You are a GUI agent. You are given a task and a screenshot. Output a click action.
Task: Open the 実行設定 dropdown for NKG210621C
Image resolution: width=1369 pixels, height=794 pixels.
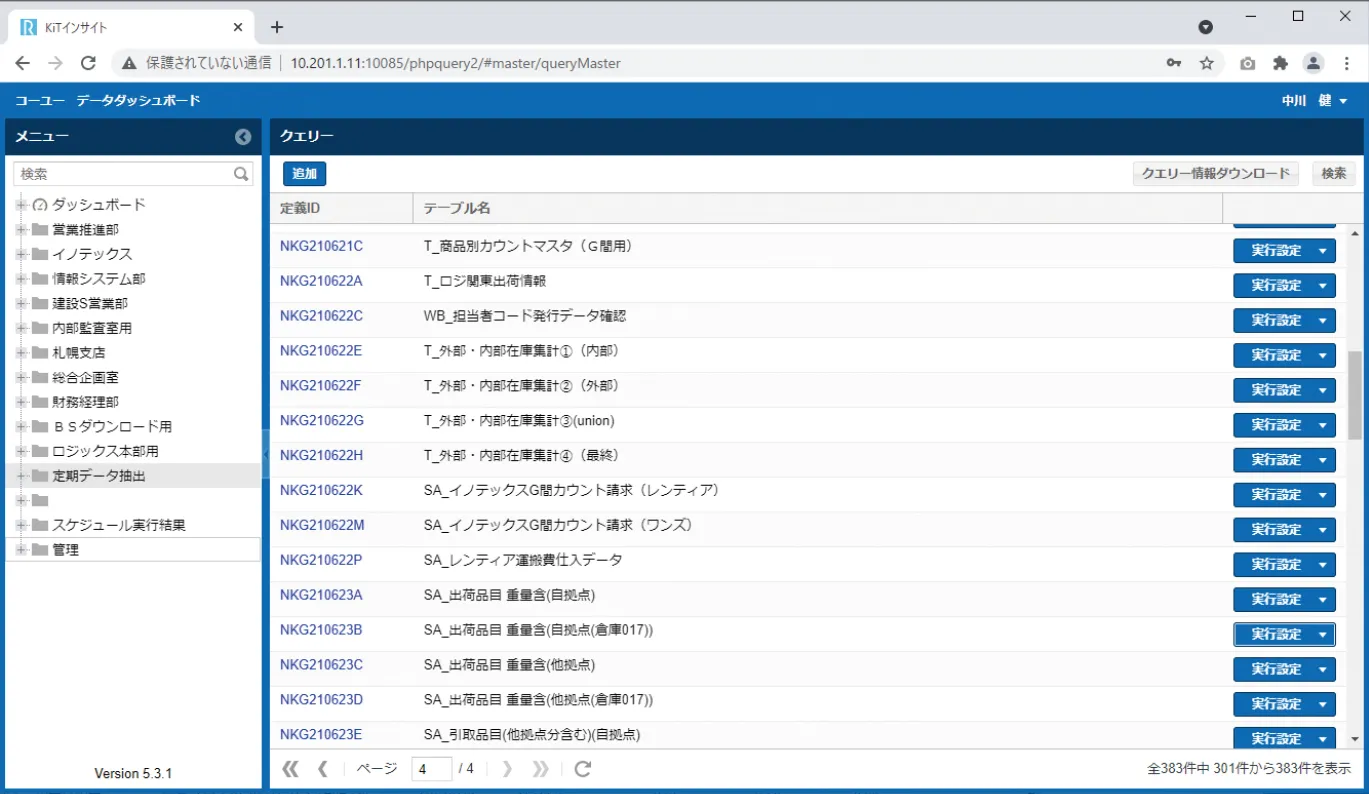click(1321, 250)
